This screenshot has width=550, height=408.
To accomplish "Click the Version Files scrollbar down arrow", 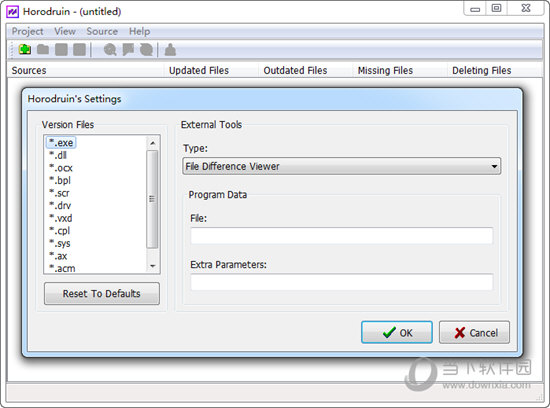I will tap(153, 266).
